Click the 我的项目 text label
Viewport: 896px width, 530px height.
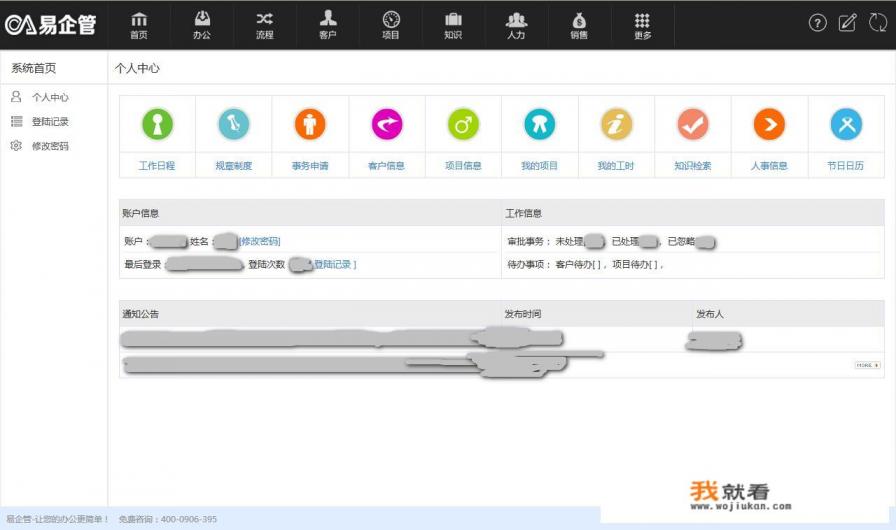tap(539, 166)
